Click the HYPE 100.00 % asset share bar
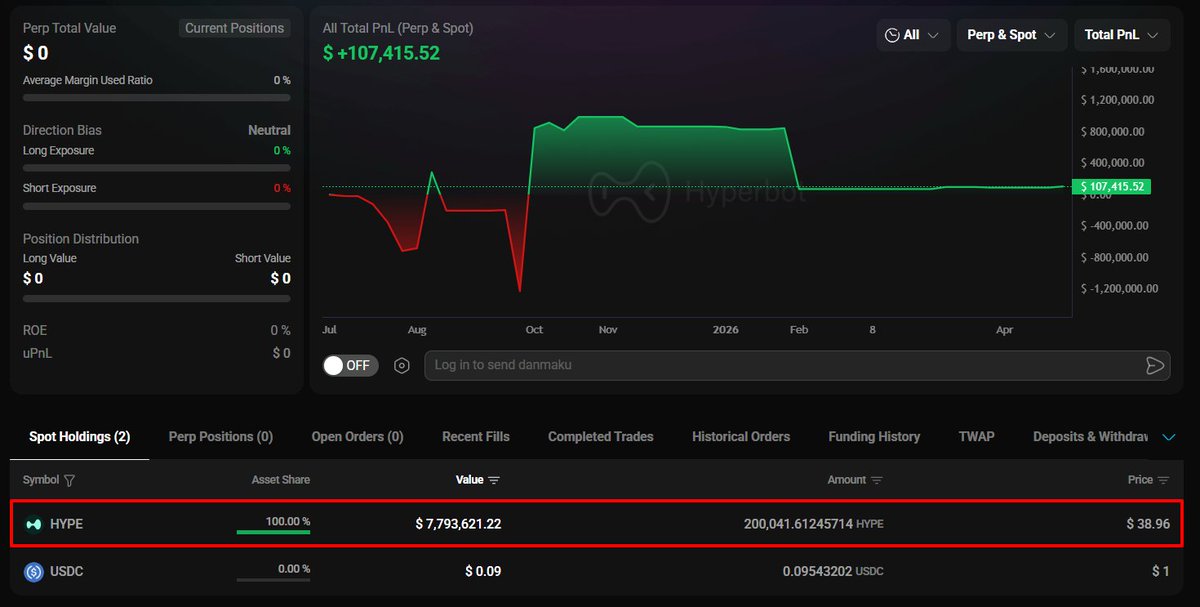 point(273,533)
